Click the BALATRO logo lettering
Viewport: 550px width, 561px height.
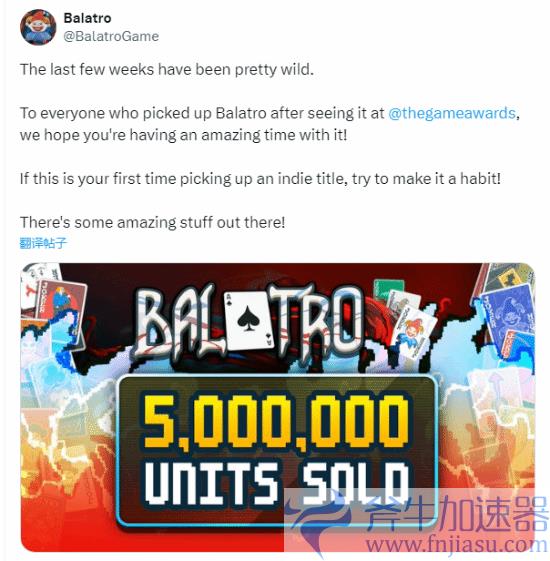(x=249, y=322)
